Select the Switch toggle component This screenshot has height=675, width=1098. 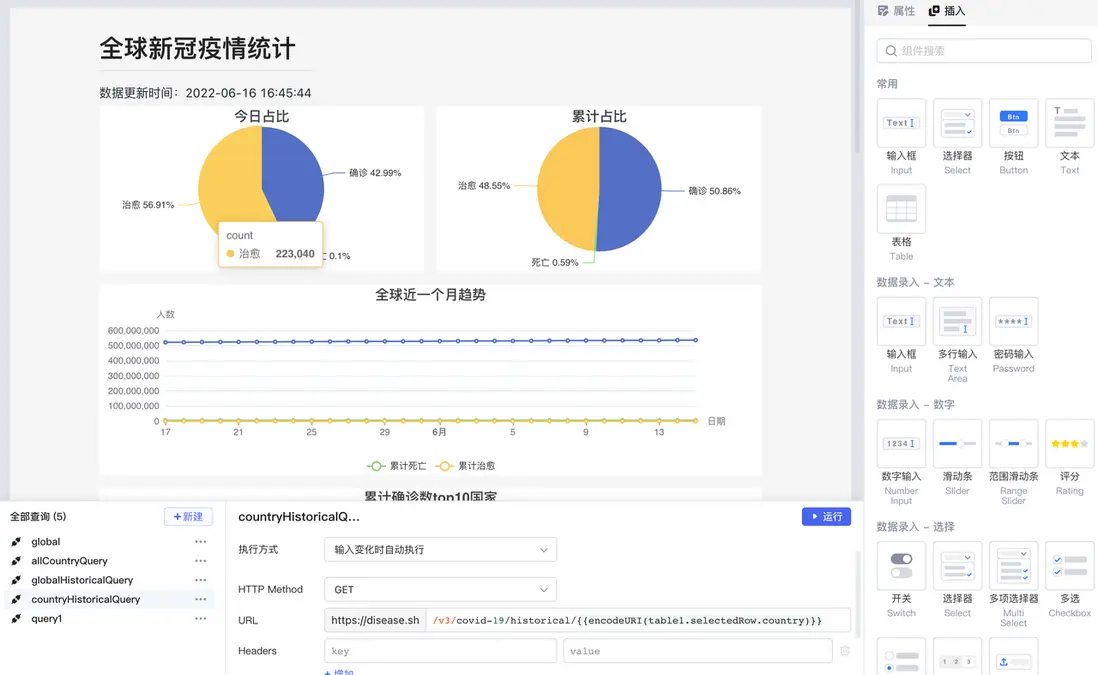tap(901, 566)
